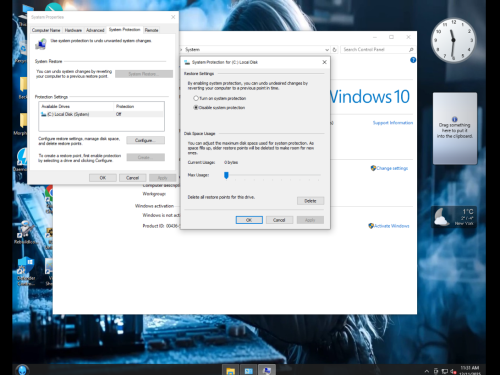Click the weather gadget moon icon
500x375 pixels.
pyautogui.click(x=441, y=217)
